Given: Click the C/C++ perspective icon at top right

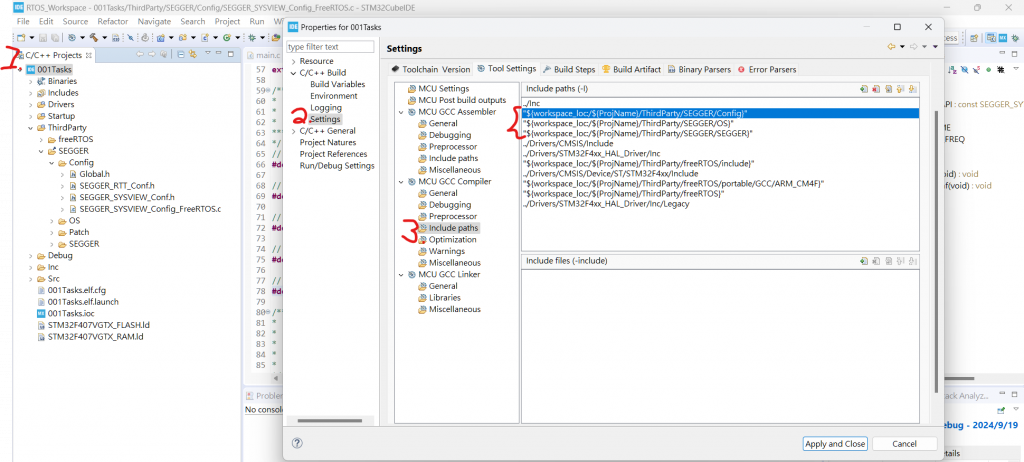Looking at the screenshot, I should (991, 38).
